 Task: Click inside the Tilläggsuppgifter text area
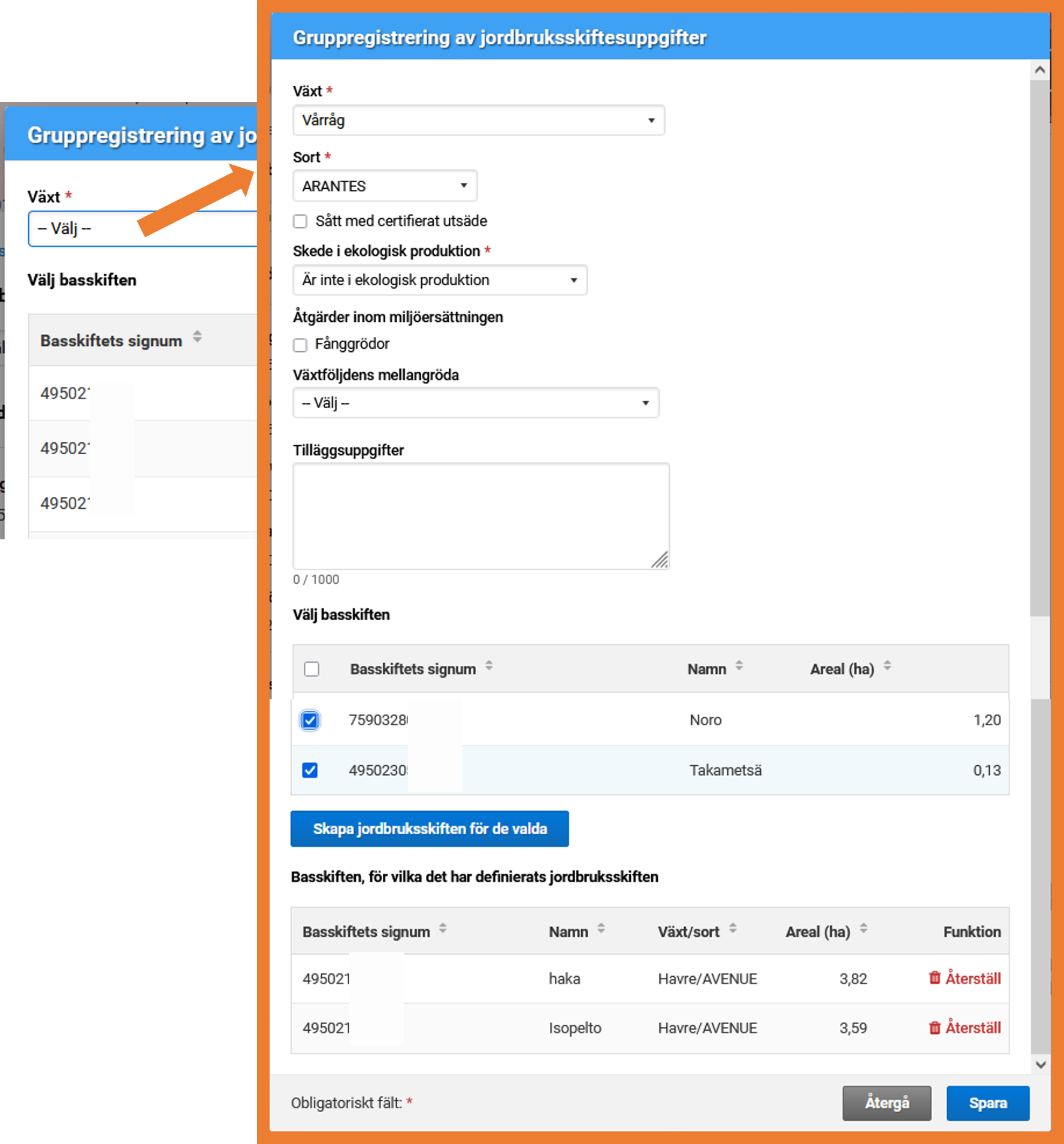point(480,515)
